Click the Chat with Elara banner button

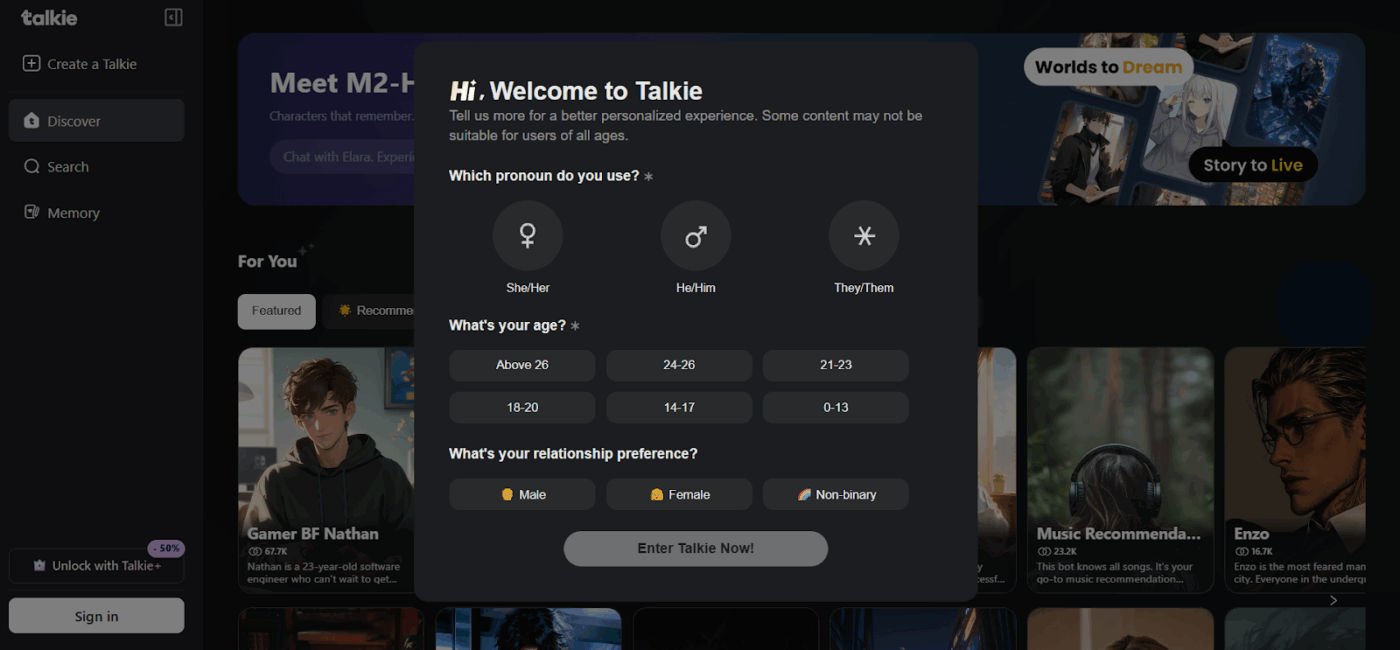[342, 157]
